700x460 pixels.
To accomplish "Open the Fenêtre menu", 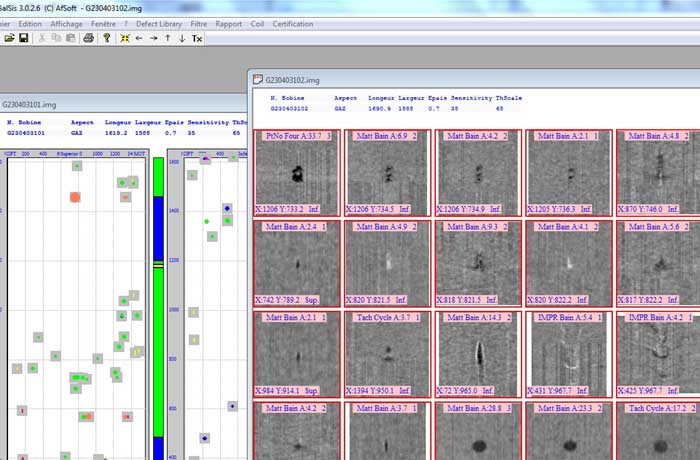I will 103,24.
